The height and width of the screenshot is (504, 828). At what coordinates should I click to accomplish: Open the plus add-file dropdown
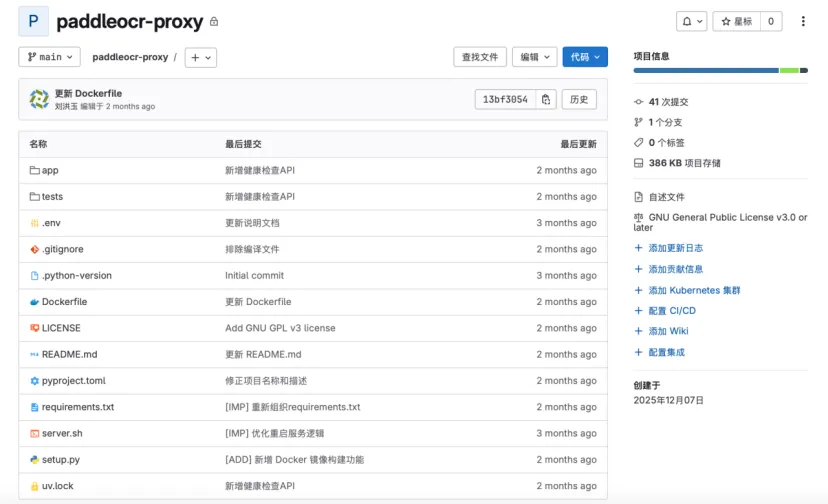pos(201,57)
